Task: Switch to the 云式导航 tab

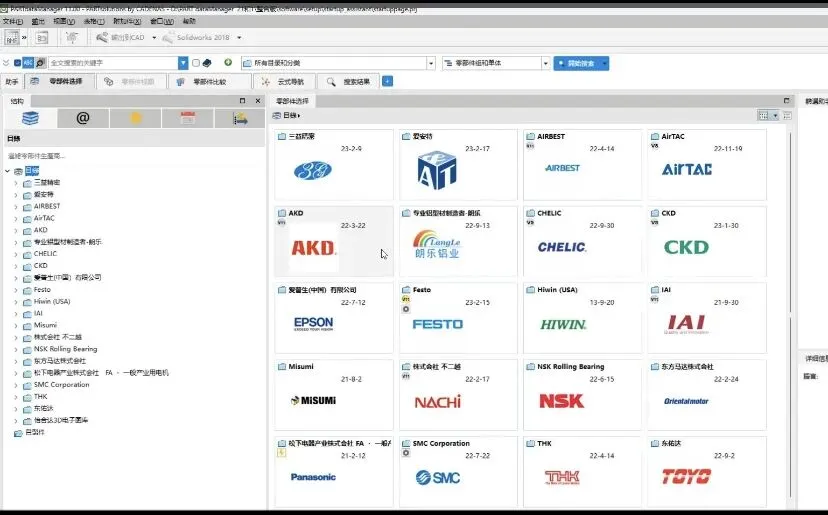Action: (285, 82)
